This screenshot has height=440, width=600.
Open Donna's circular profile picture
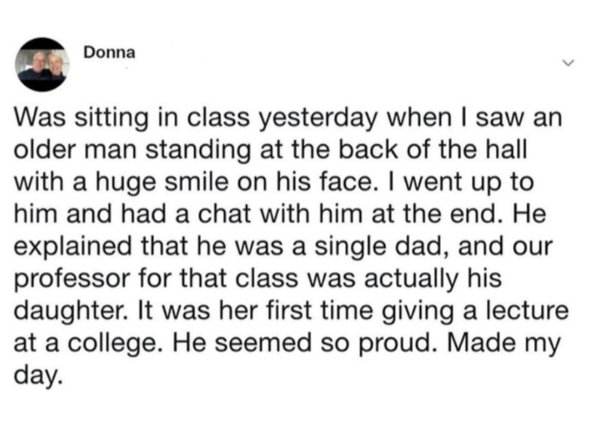pyautogui.click(x=42, y=64)
